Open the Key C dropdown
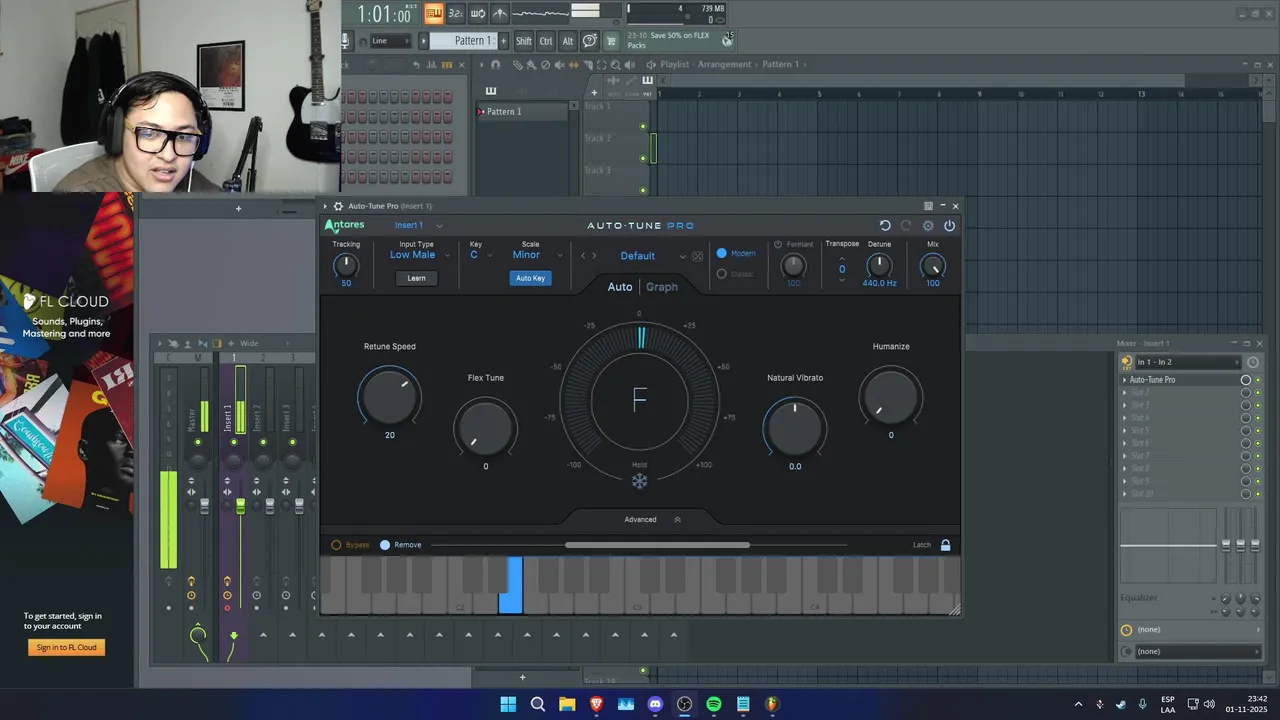 point(479,255)
